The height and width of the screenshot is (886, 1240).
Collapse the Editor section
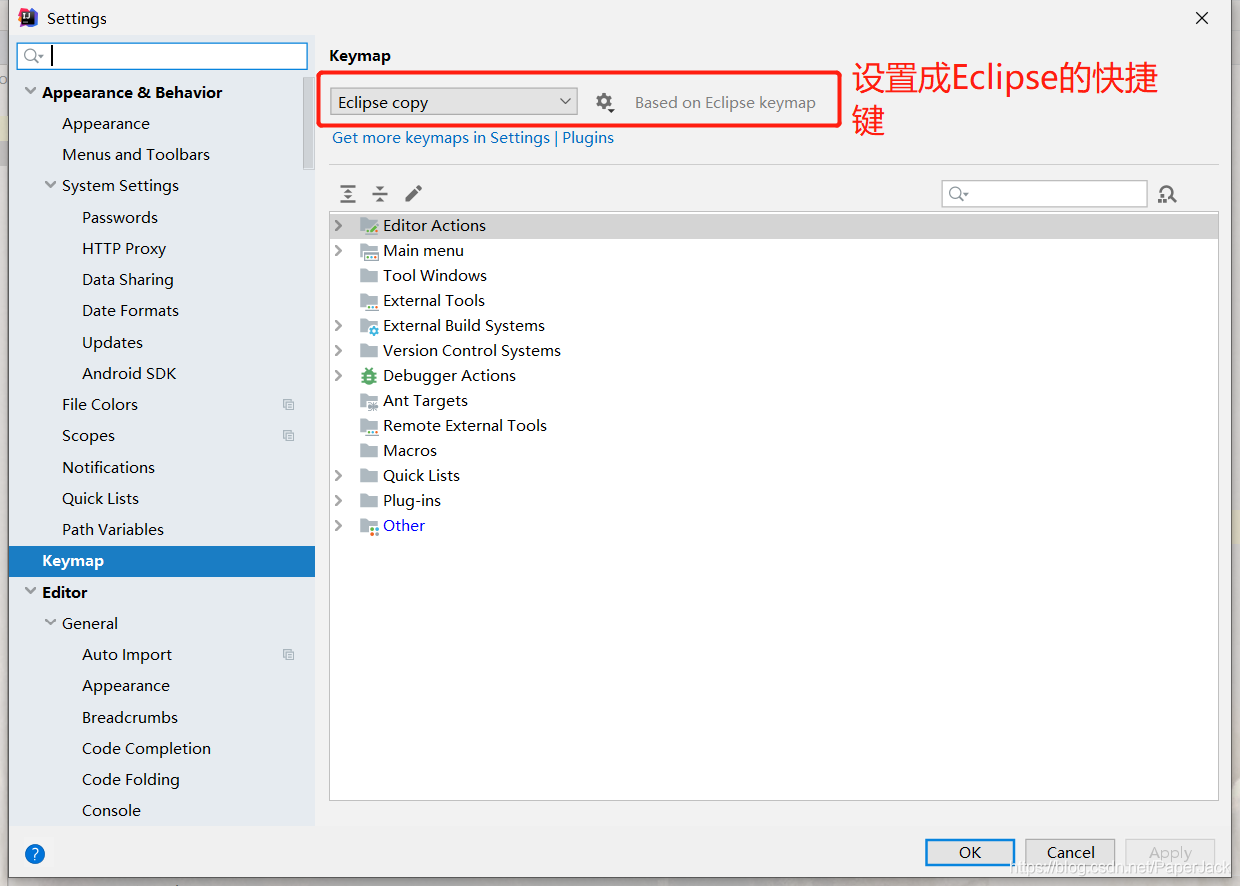point(30,592)
